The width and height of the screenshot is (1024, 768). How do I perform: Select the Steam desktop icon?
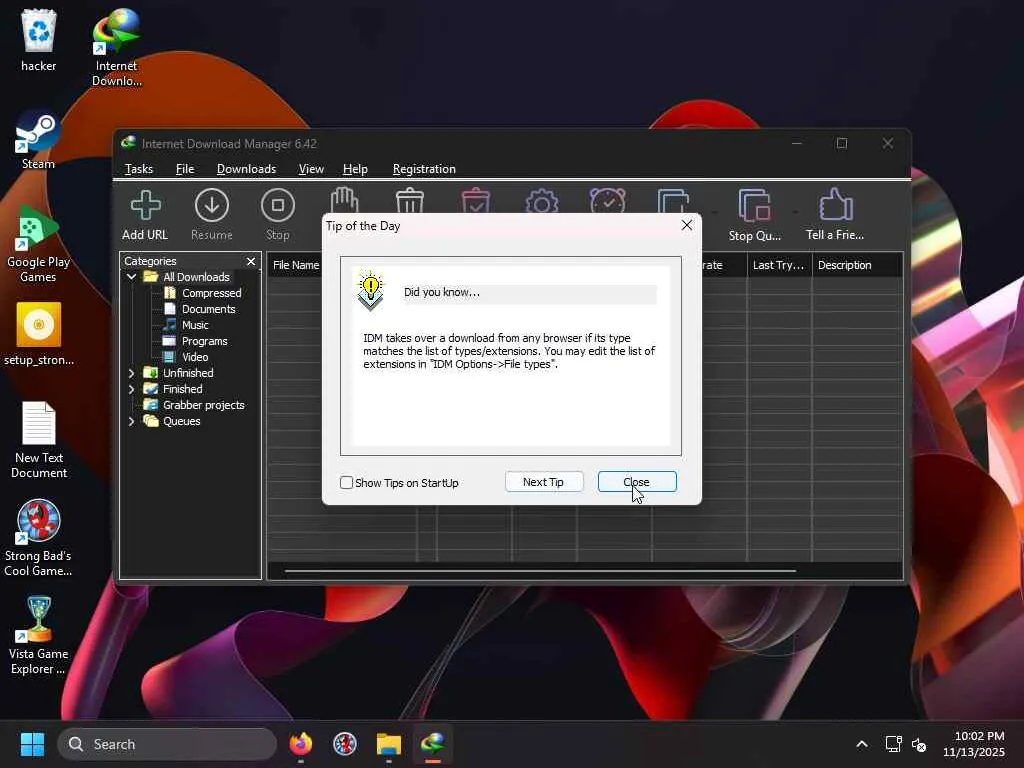pos(39,141)
